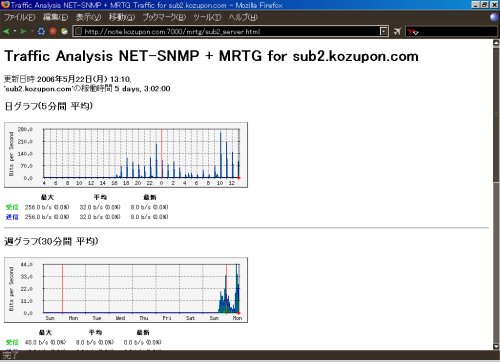Open the 表示 (View) menu
This screenshot has height=362, width=500.
coord(88,17)
